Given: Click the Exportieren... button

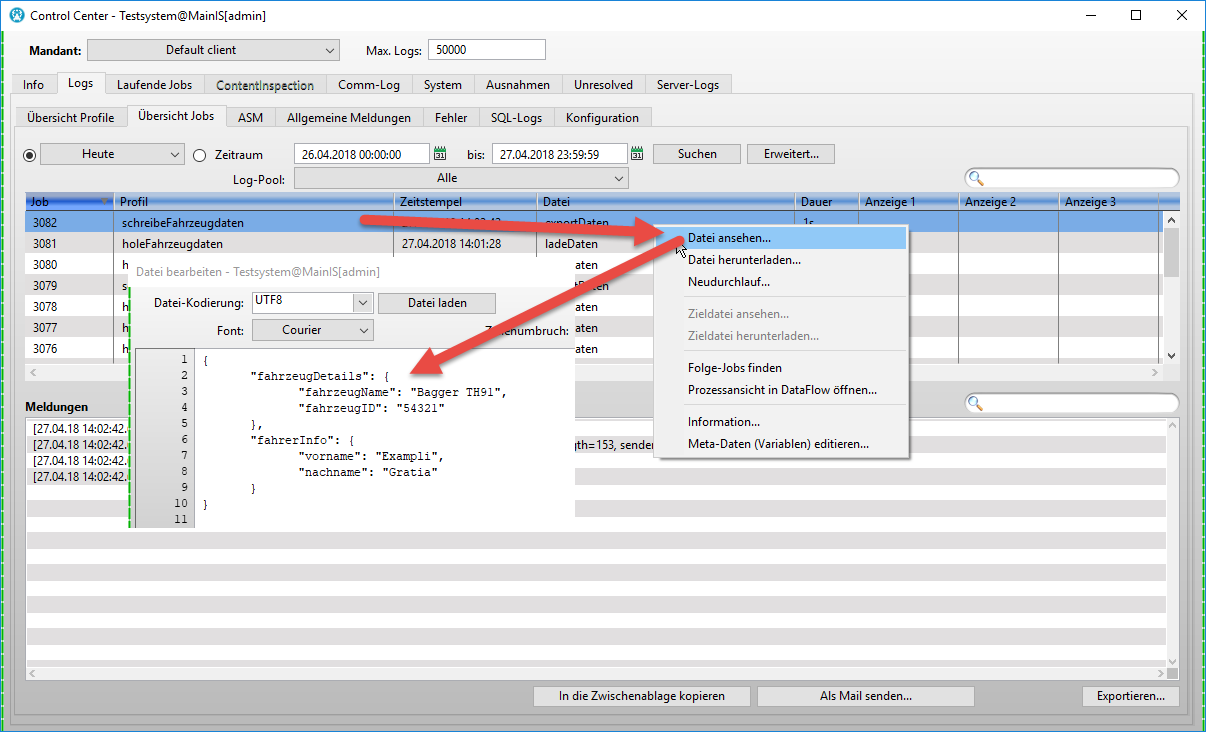Looking at the screenshot, I should point(1131,696).
